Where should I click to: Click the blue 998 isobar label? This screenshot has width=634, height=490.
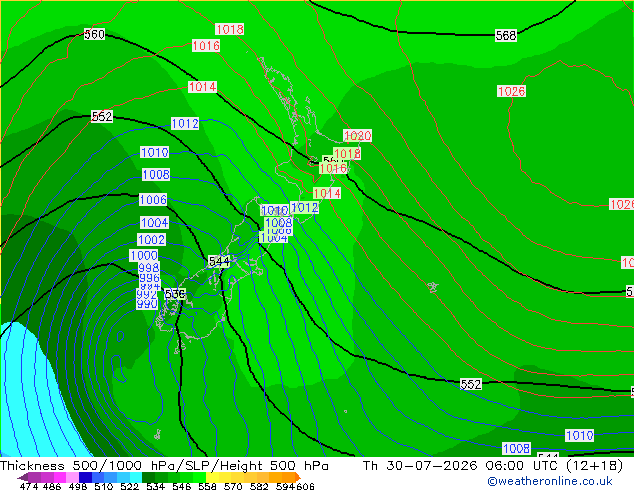tap(149, 268)
